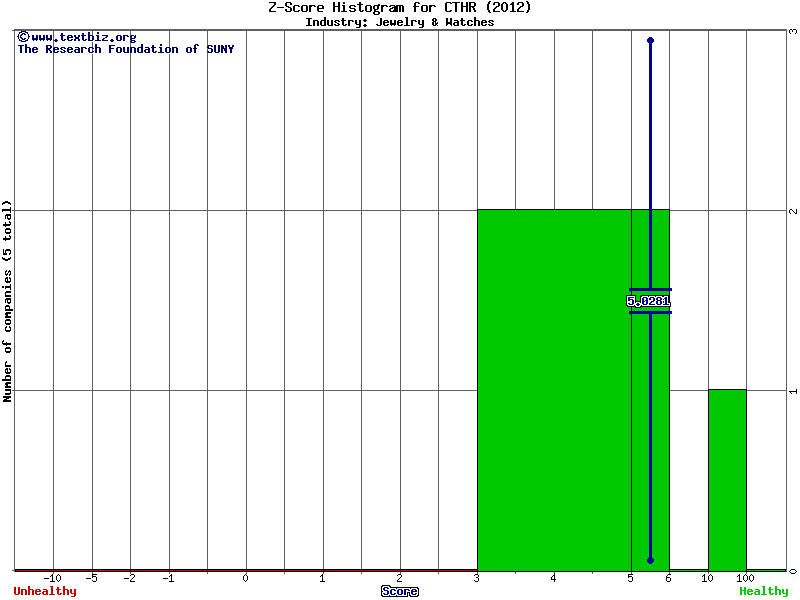800x600 pixels.
Task: Click the subtitle 'Industry: Jewelry & Watches'
Action: pyautogui.click(x=399, y=22)
